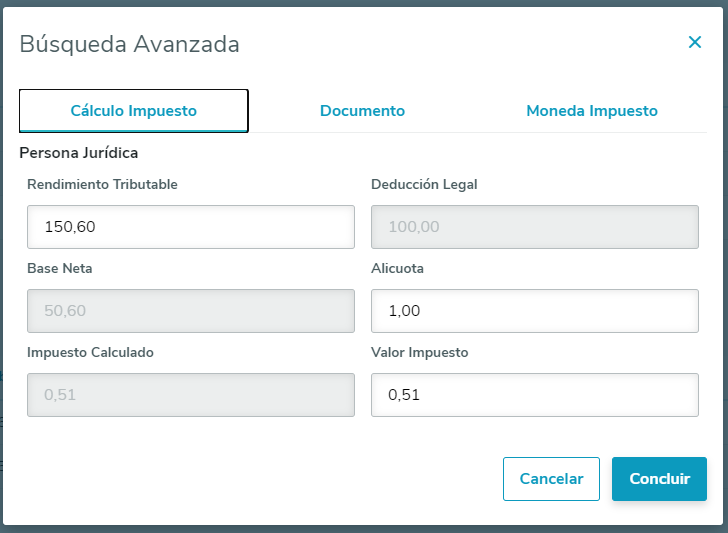Close the Búsqueda Avanzada dialog
Viewport: 728px width, 533px height.
(695, 42)
